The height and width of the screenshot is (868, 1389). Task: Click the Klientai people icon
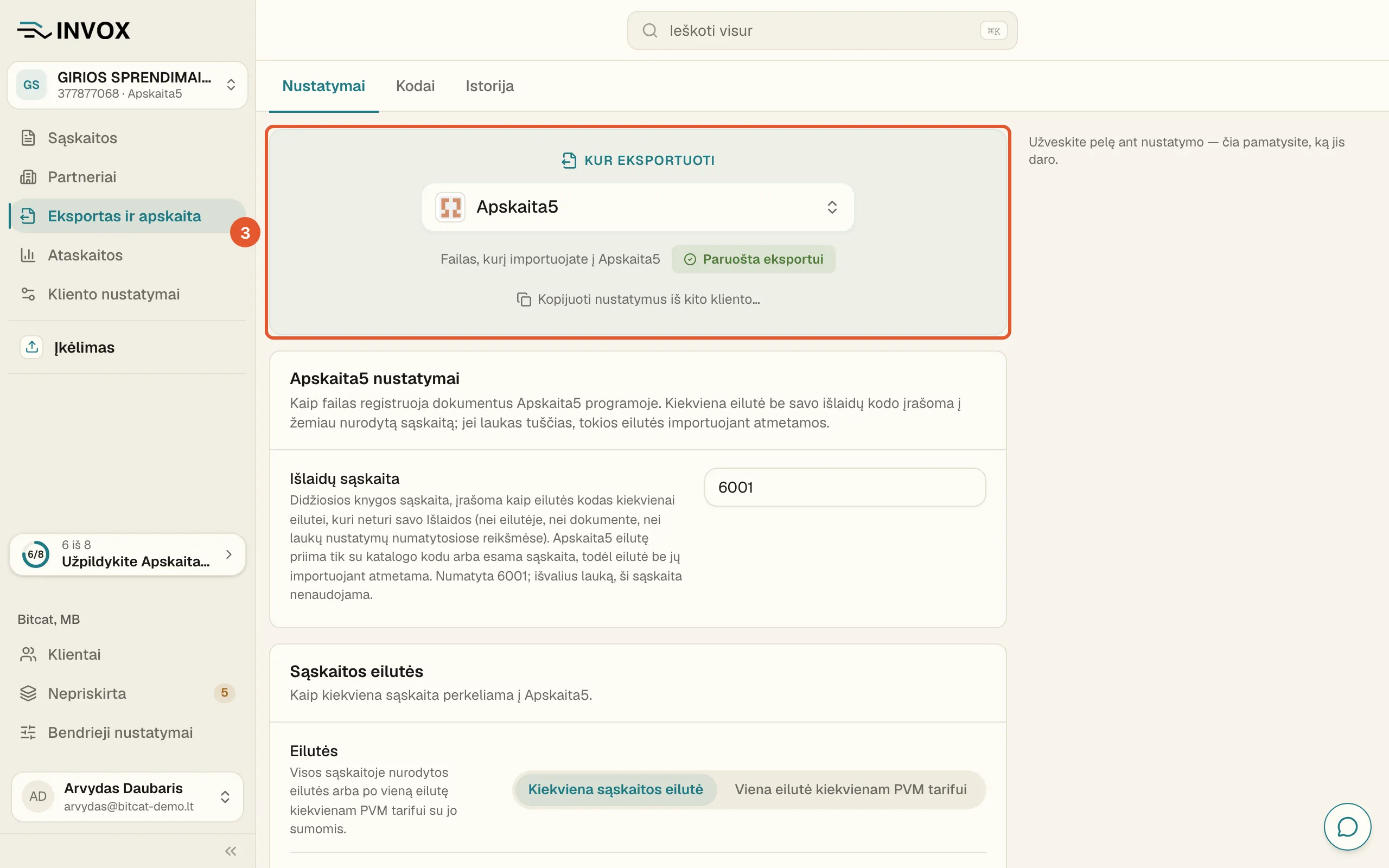[28, 654]
